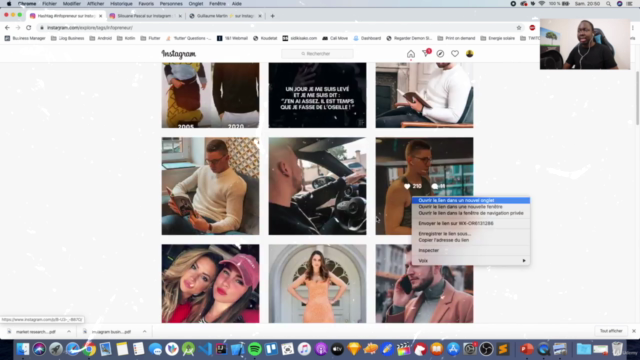The width and height of the screenshot is (640, 360).
Task: Bookmark this page with the star icon
Action: pyautogui.click(x=519, y=28)
